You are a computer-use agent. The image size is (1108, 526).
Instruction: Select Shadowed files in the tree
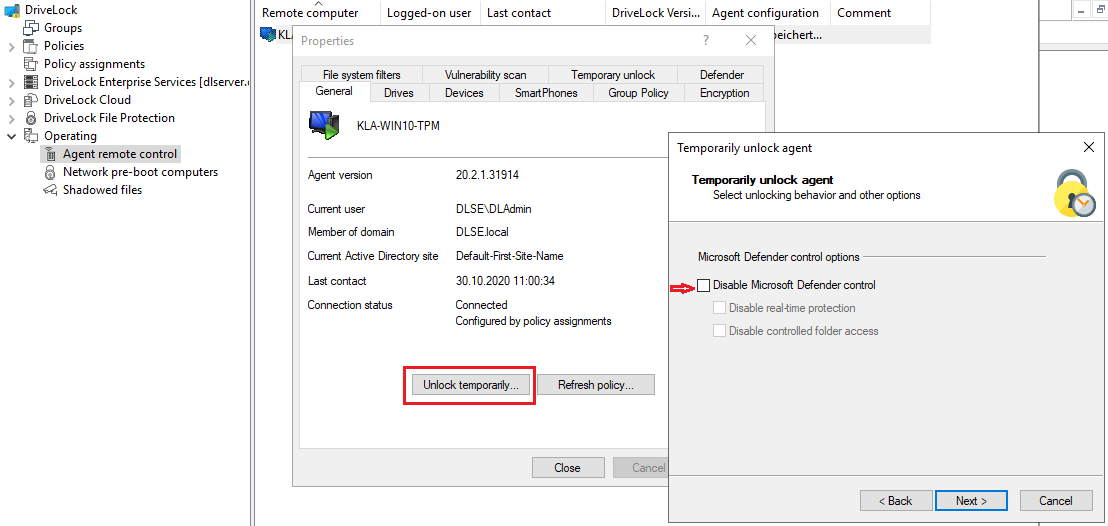pyautogui.click(x=102, y=190)
